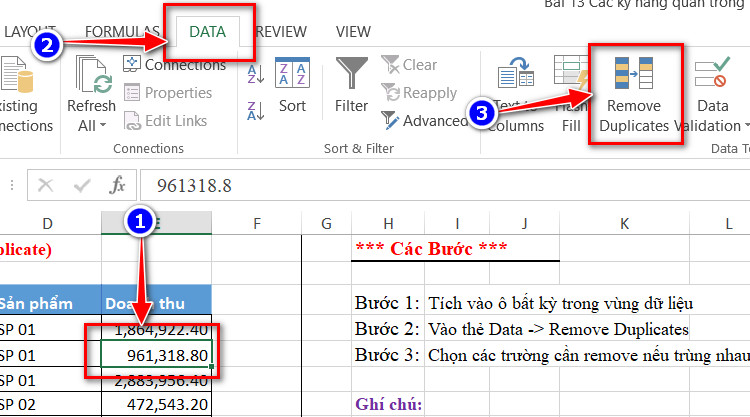Open the VIEW ribbon tab
The width and height of the screenshot is (750, 417).
[353, 32]
